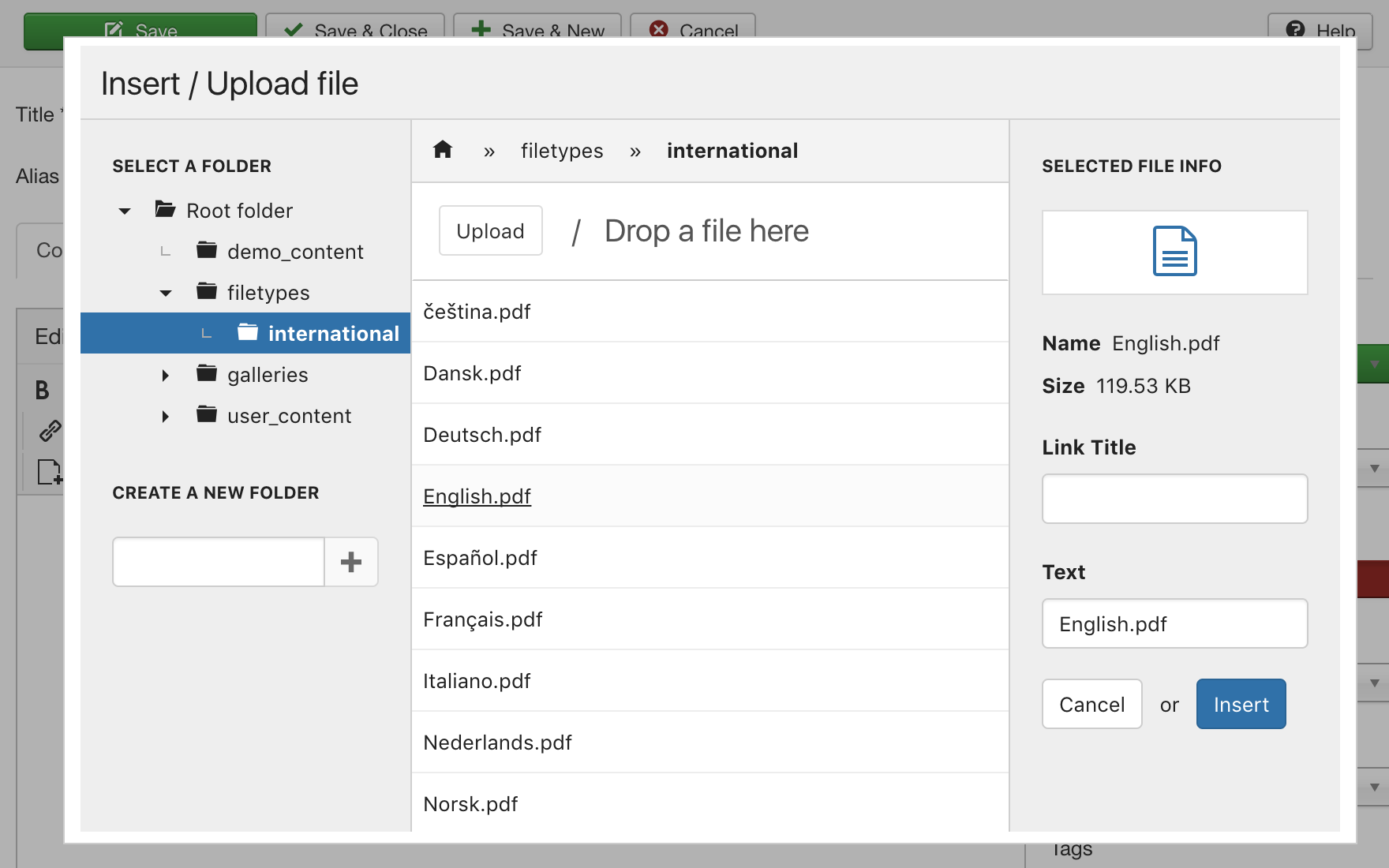This screenshot has height=868, width=1389.
Task: Click the demo_content folder icon
Action: (207, 251)
